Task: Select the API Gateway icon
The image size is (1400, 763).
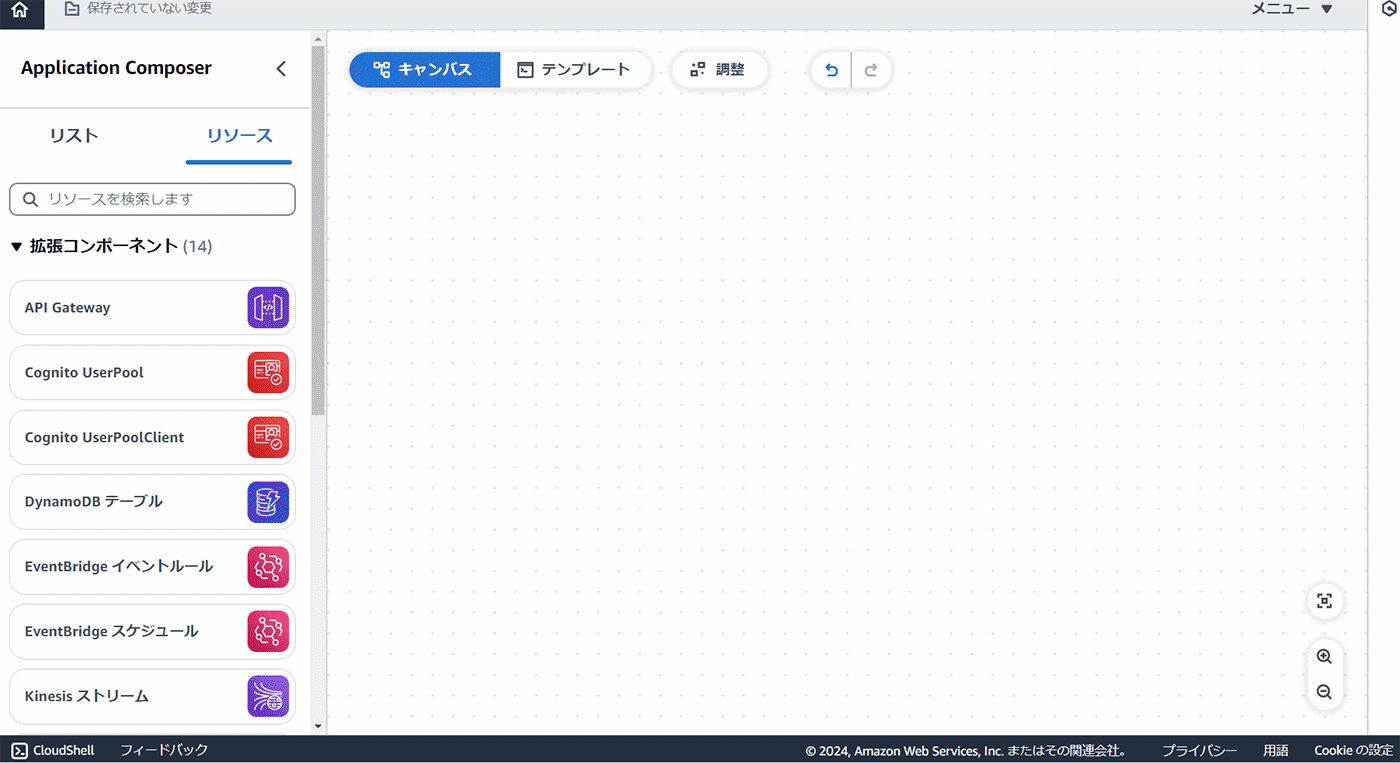Action: [268, 307]
